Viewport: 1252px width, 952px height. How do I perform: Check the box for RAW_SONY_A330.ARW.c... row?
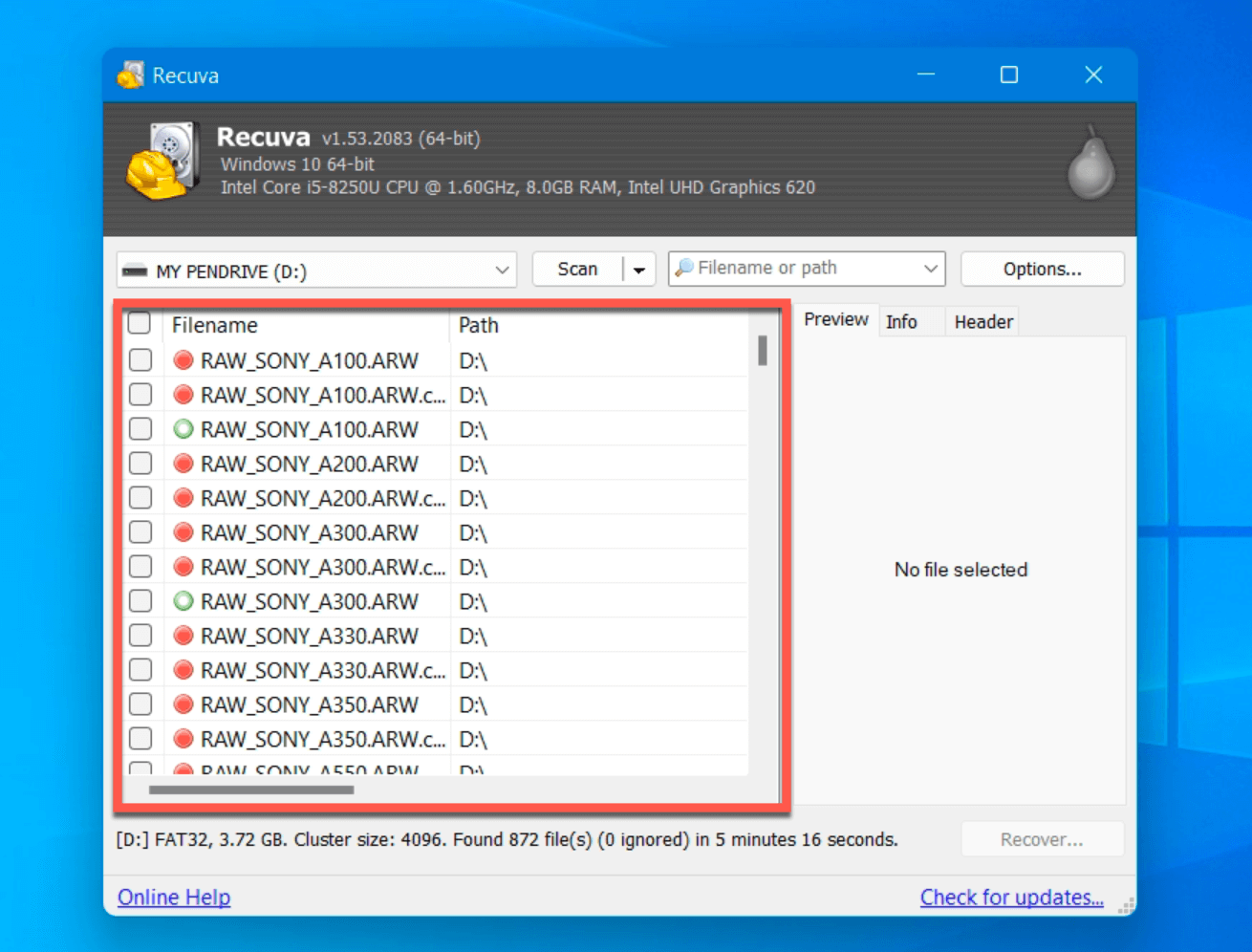(140, 670)
